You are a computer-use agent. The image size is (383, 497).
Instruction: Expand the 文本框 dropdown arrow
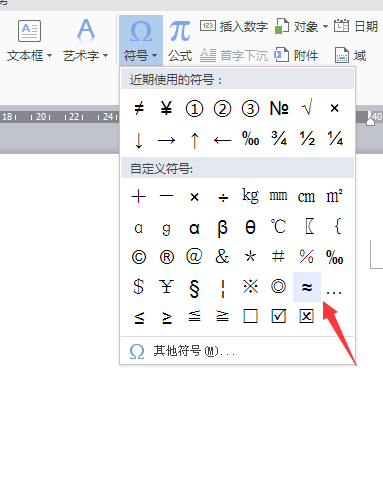coord(50,55)
